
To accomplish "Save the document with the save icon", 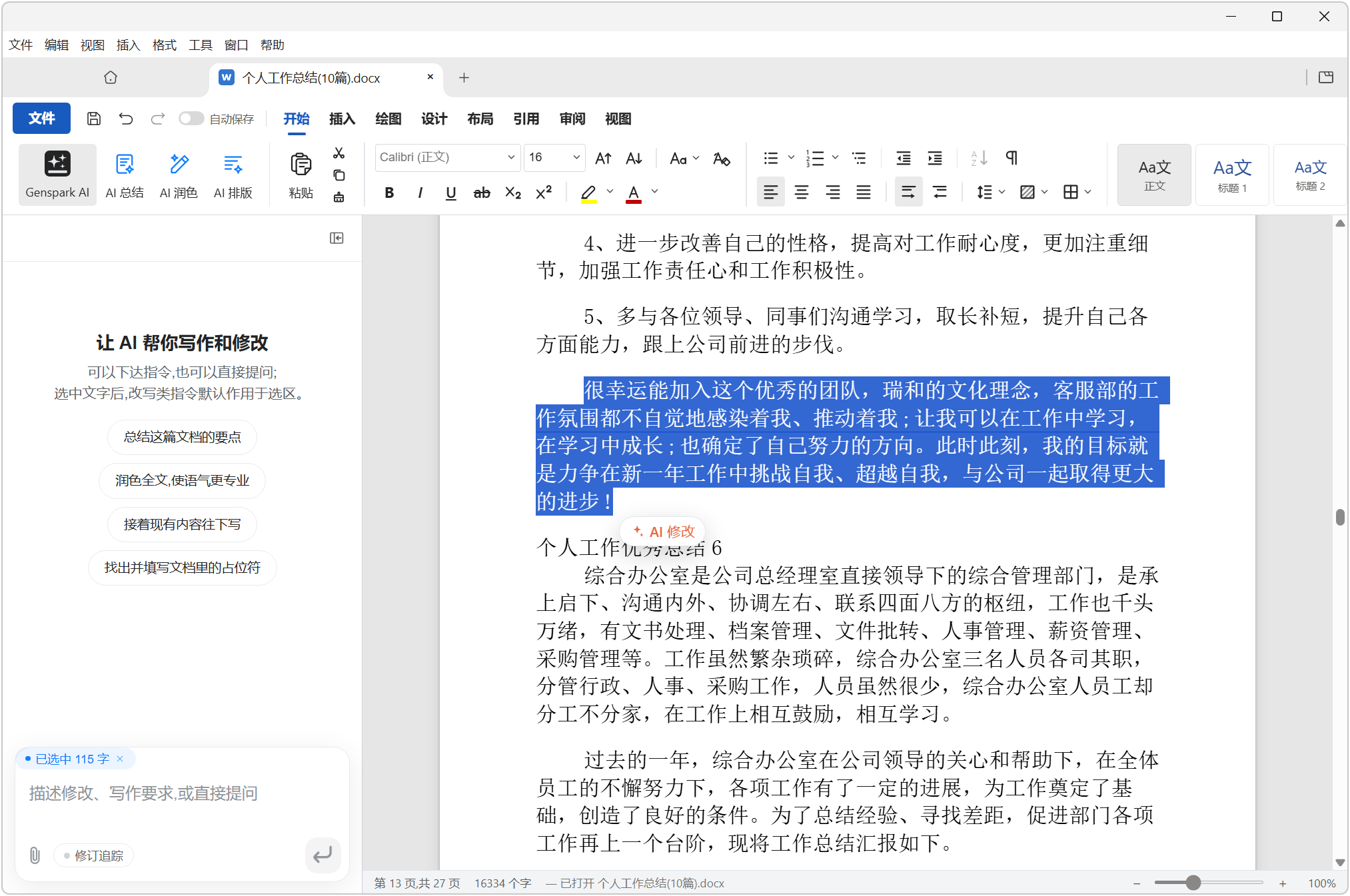I will [94, 119].
